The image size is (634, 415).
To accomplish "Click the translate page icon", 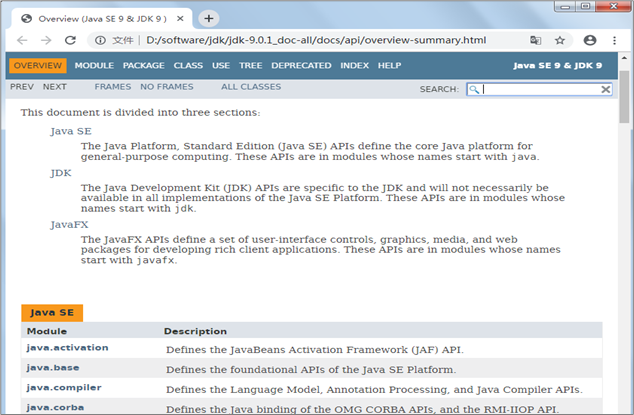I will pyautogui.click(x=536, y=40).
